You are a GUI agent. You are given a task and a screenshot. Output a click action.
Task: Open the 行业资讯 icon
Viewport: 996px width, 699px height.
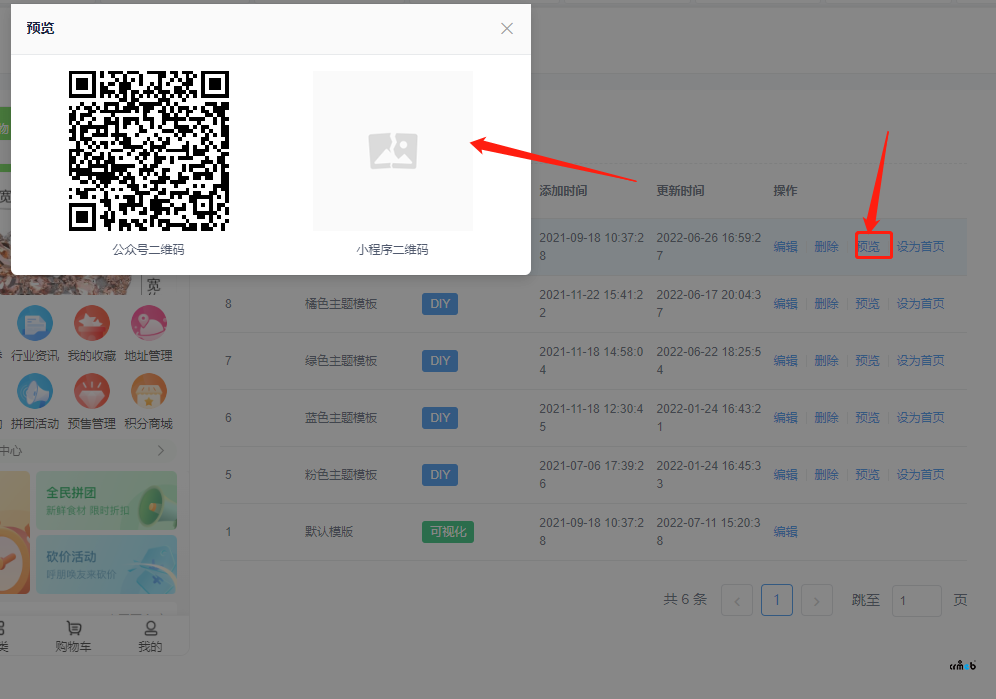click(x=35, y=324)
